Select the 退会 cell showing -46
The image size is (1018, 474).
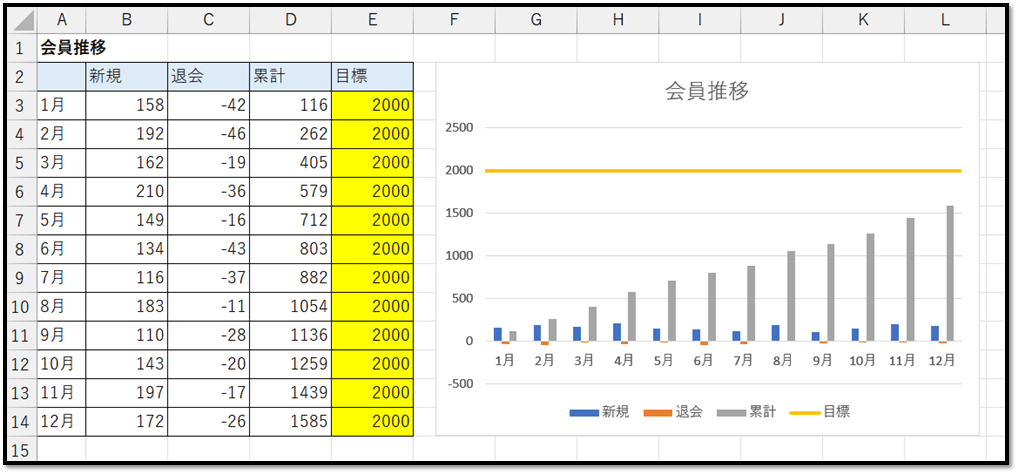click(208, 133)
